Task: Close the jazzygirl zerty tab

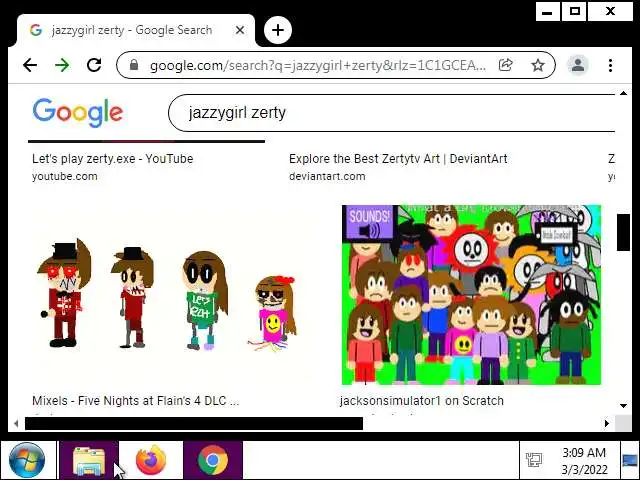Action: 240,30
